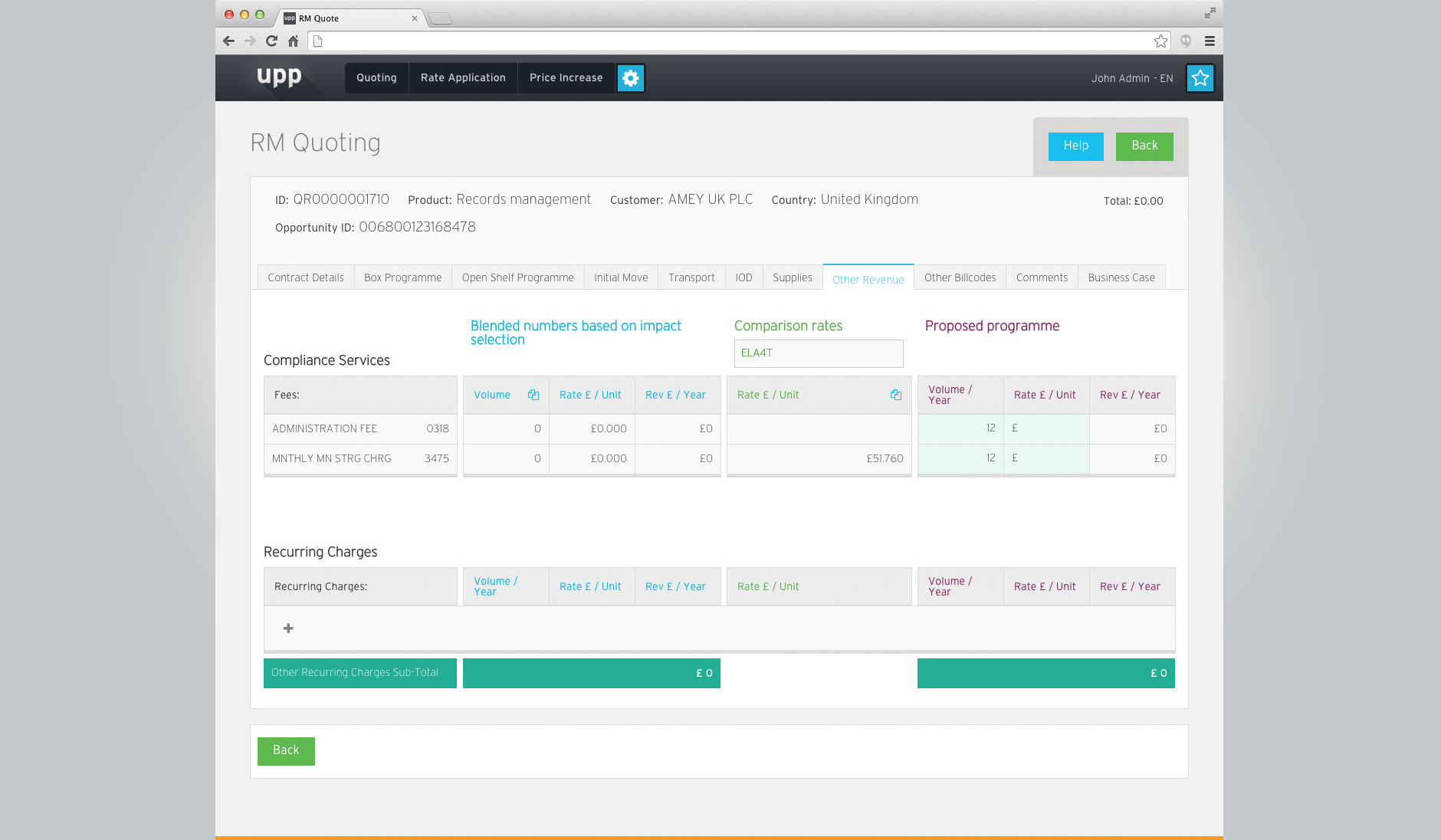The image size is (1441, 840).
Task: Bookmark page using address bar star
Action: (x=1160, y=41)
